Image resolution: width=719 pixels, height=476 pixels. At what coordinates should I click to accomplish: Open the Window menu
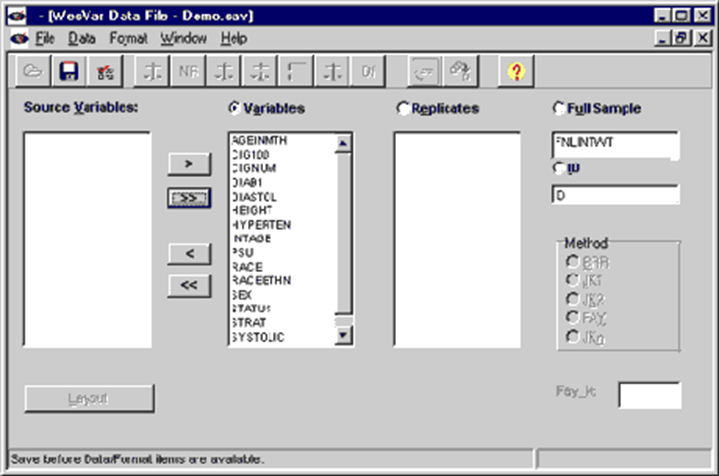(x=183, y=39)
